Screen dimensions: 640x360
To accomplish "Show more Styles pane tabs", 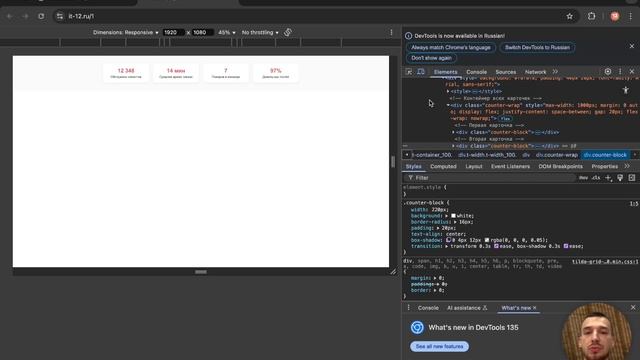I will [627, 166].
